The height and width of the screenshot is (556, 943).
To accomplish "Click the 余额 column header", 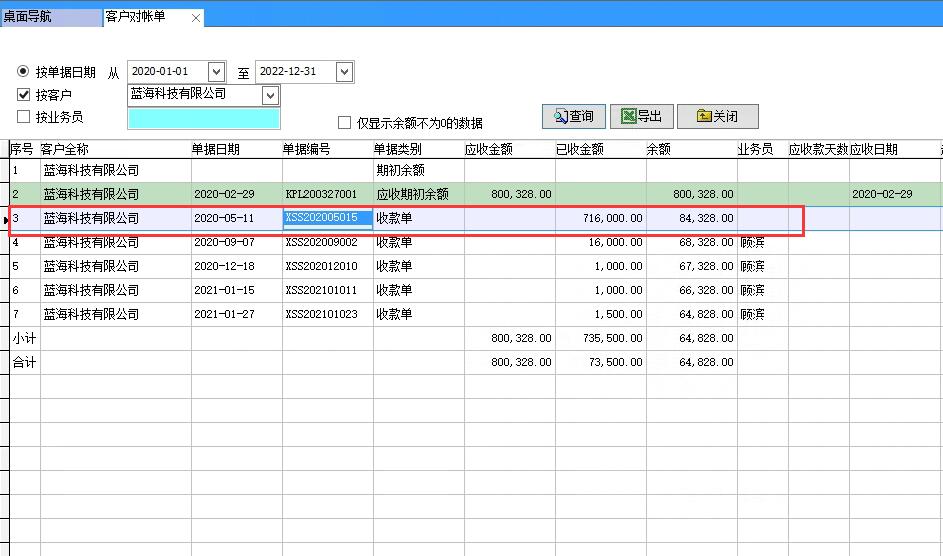I will (x=659, y=149).
